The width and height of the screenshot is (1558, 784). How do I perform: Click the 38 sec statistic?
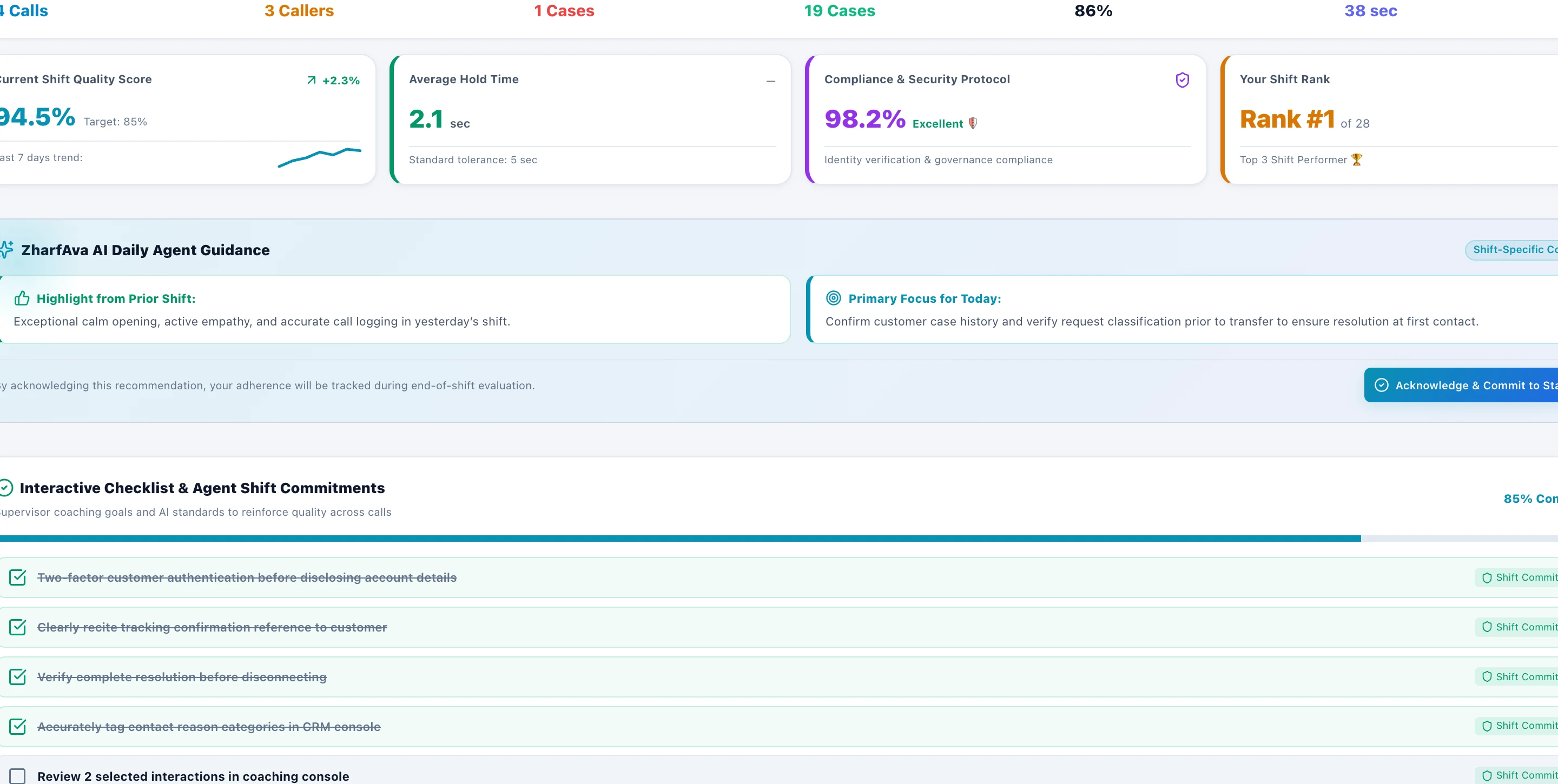(x=1370, y=11)
